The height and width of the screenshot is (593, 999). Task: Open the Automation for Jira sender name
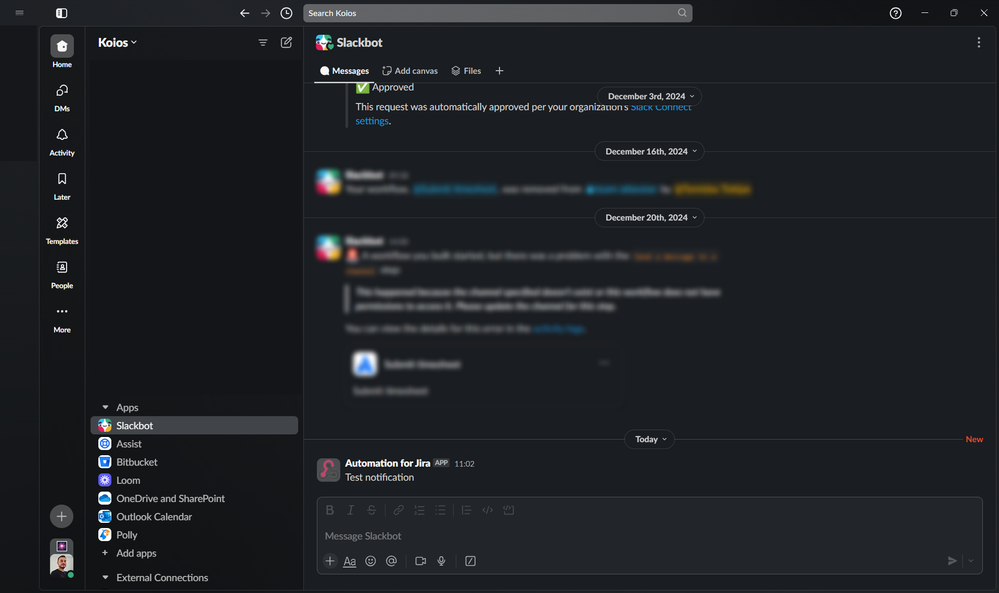click(387, 463)
